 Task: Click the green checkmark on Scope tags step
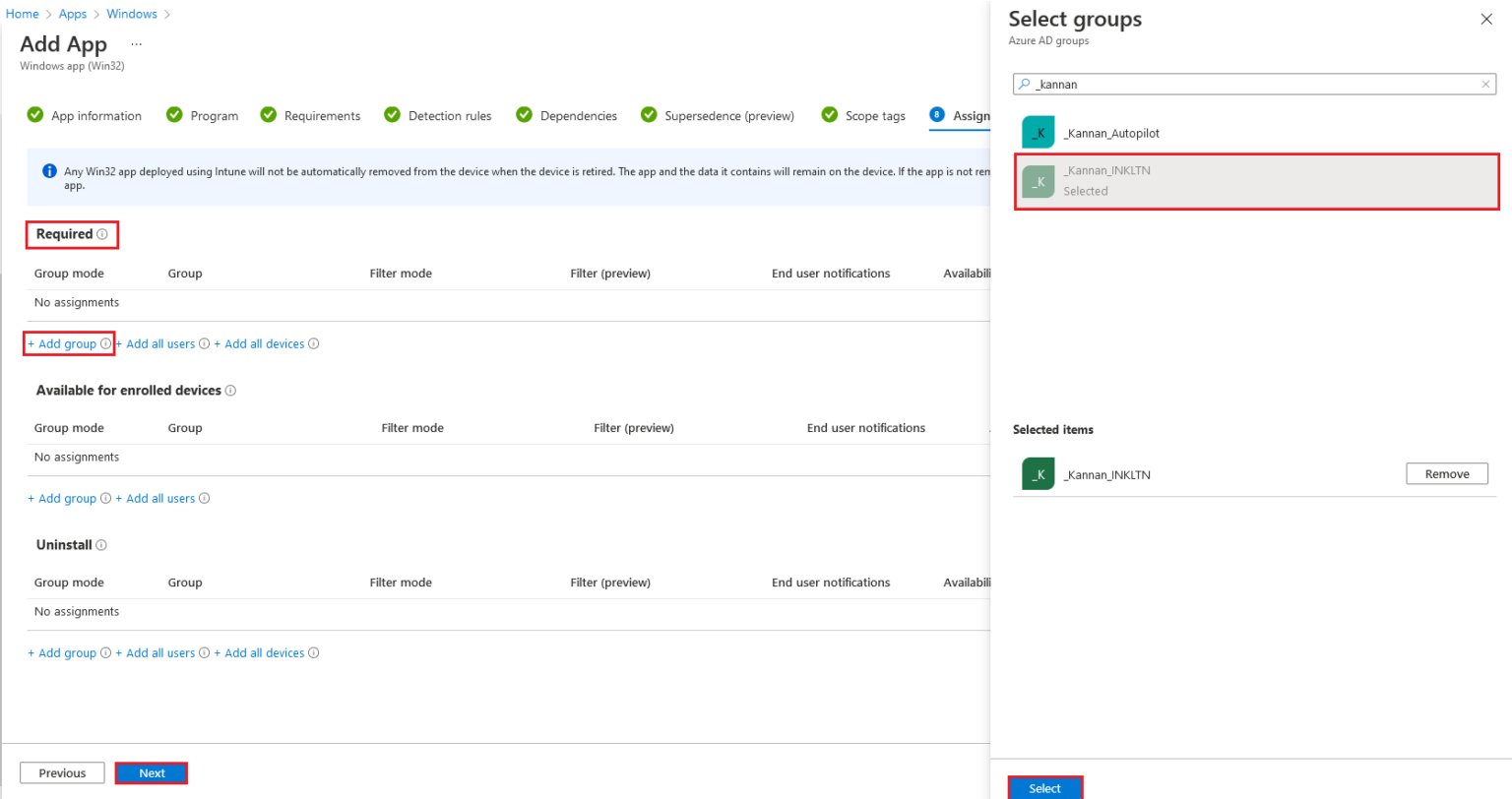pyautogui.click(x=828, y=115)
